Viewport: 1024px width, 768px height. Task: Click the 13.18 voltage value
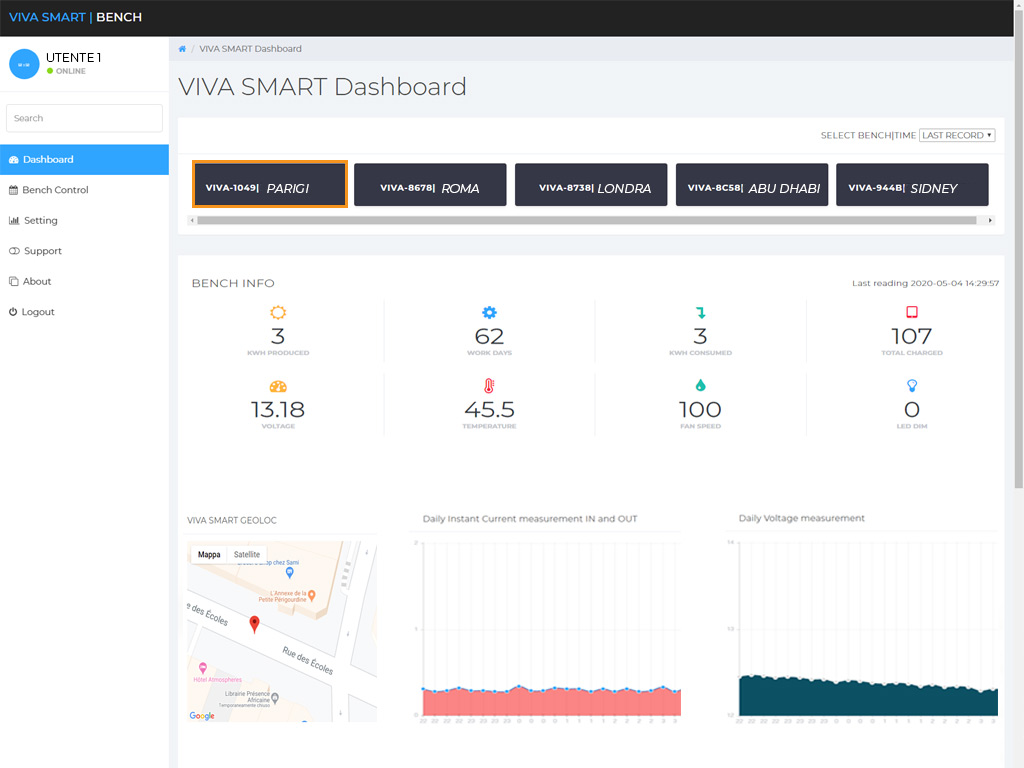pyautogui.click(x=278, y=409)
